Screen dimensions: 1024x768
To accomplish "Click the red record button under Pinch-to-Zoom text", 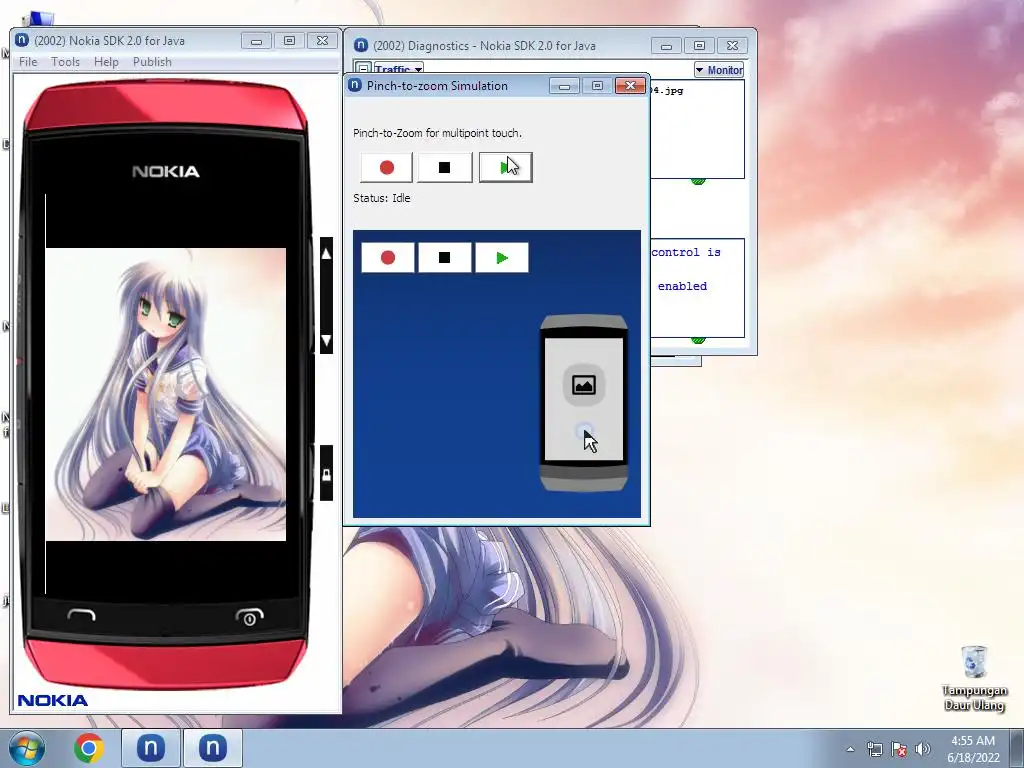I will (387, 167).
